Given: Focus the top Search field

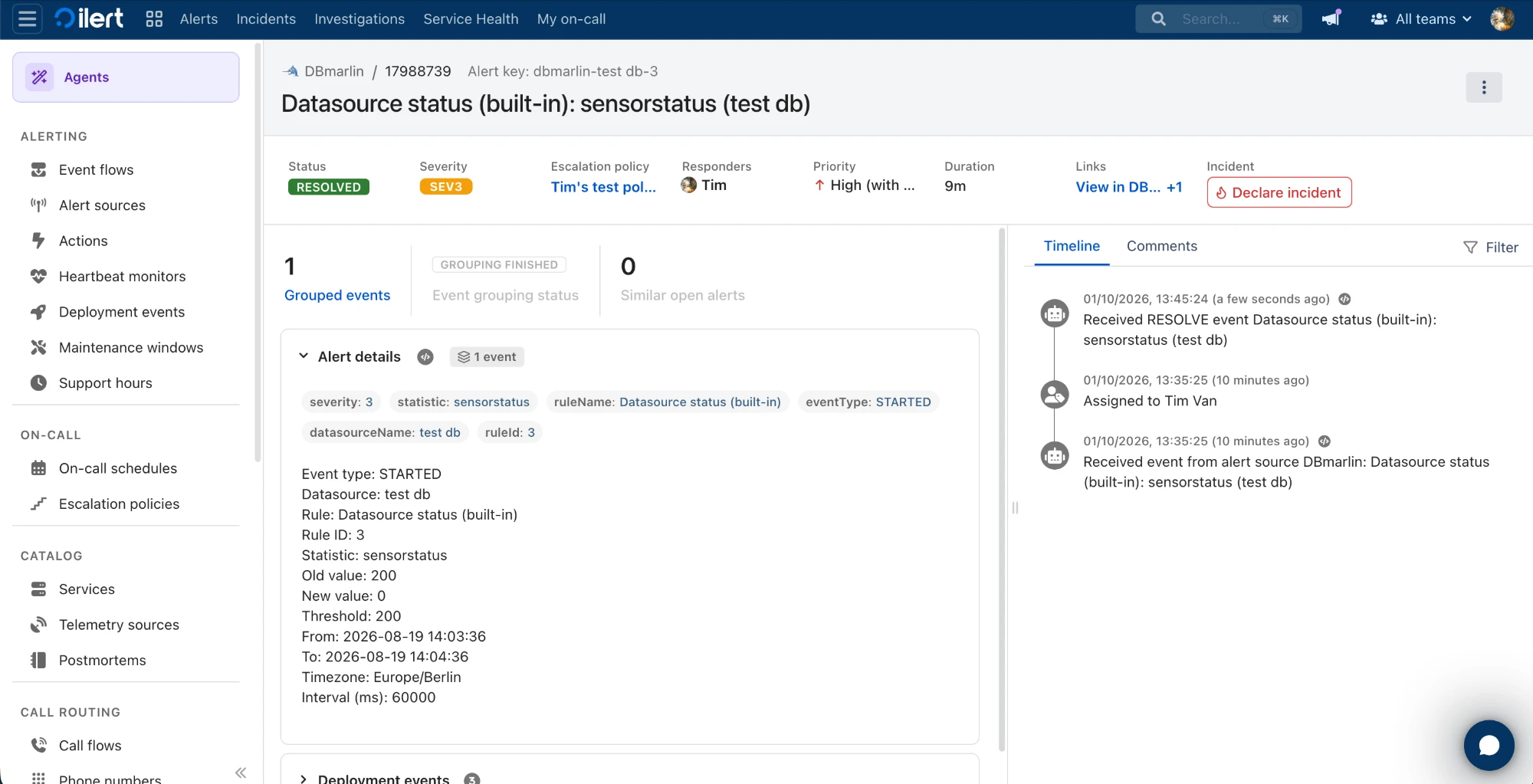Looking at the screenshot, I should click(x=1219, y=19).
